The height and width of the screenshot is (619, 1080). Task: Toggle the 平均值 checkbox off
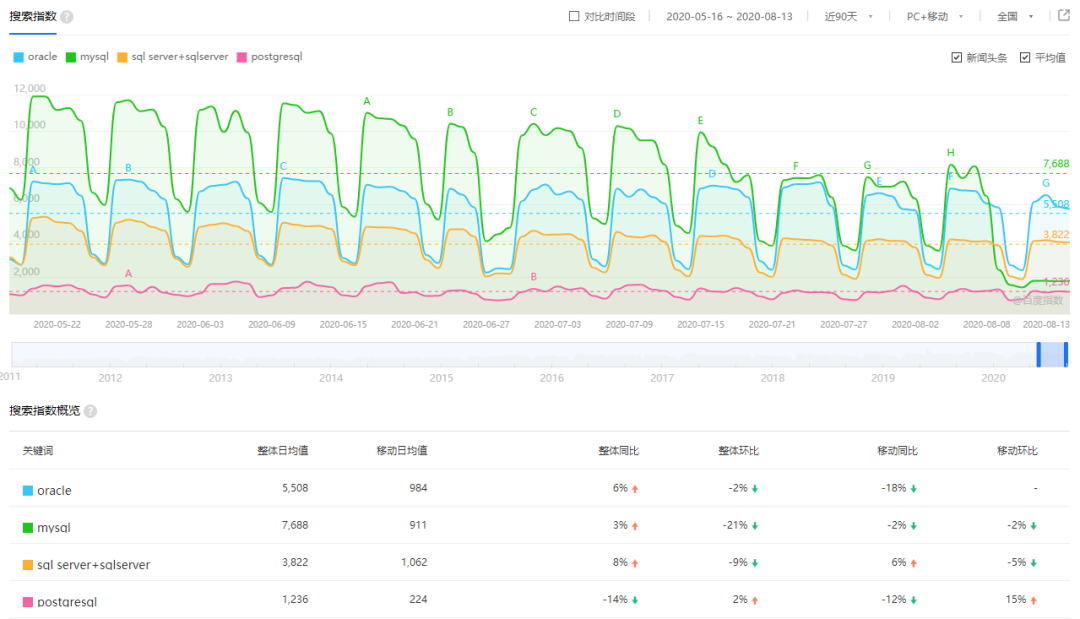1025,58
